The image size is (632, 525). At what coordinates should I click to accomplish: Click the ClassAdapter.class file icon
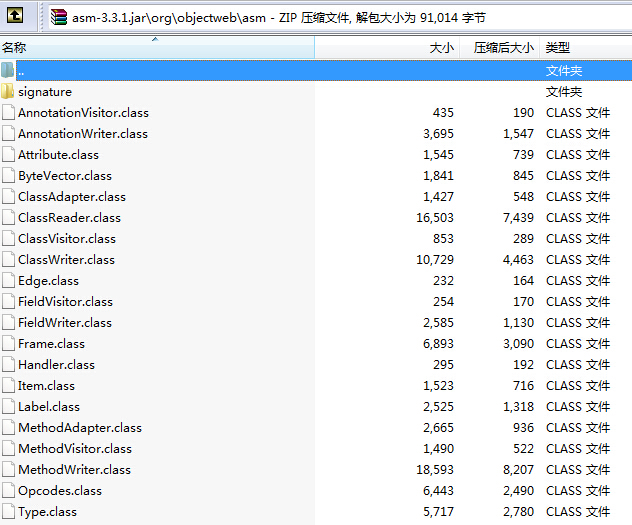pyautogui.click(x=8, y=196)
